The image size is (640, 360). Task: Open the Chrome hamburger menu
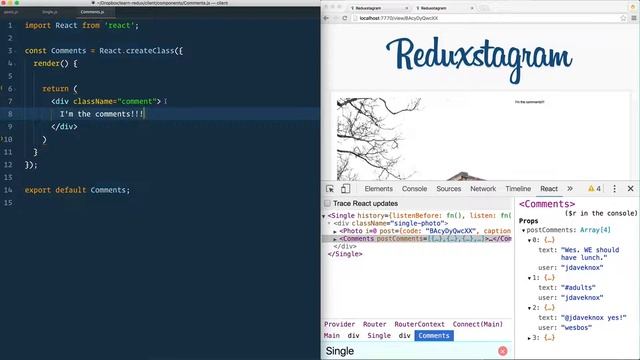tap(634, 18)
